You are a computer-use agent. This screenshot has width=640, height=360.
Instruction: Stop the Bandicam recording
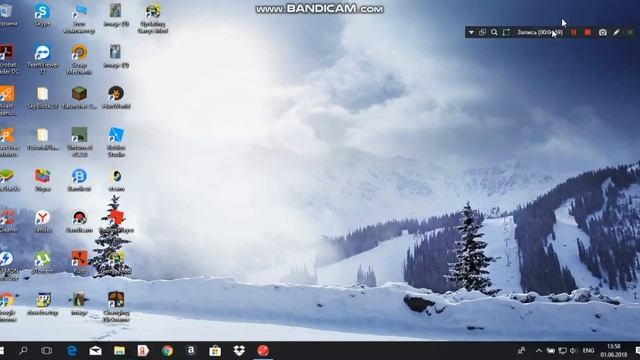pos(588,32)
